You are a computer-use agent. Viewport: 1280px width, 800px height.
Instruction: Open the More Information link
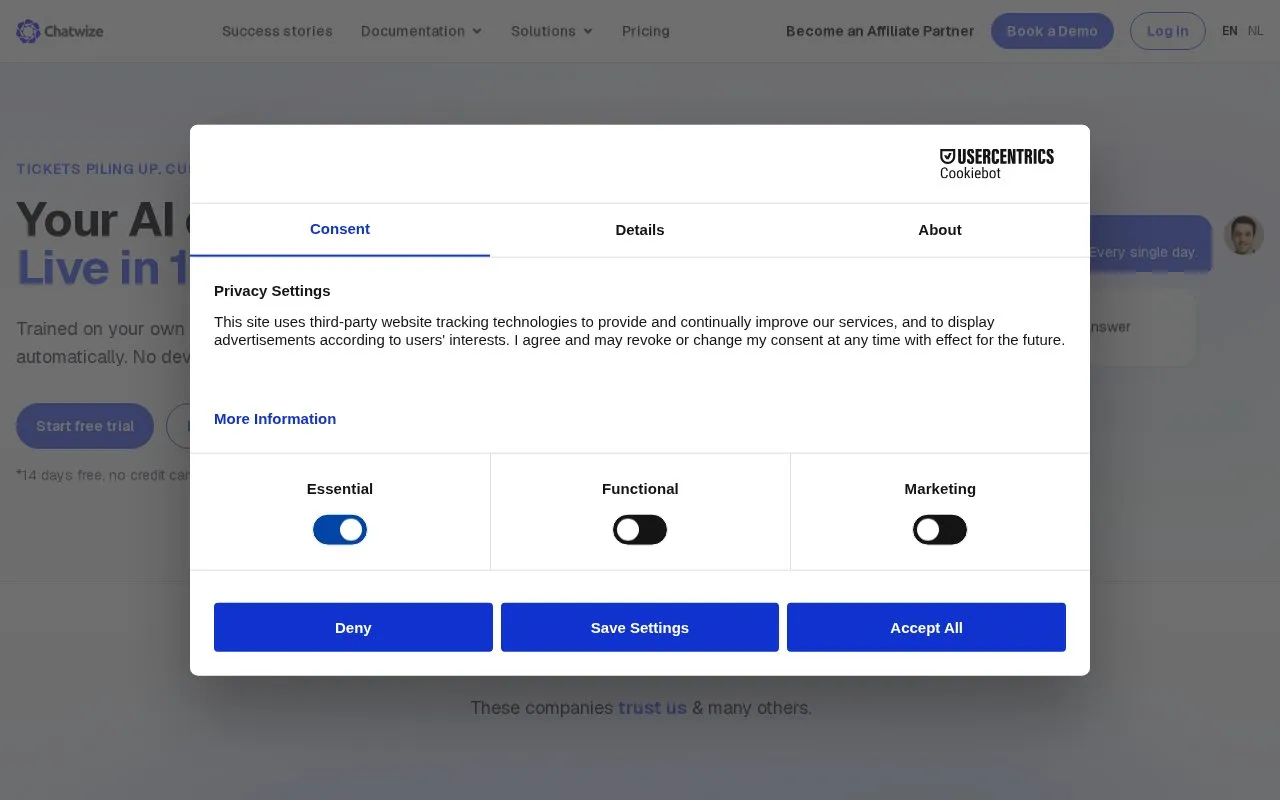275,419
